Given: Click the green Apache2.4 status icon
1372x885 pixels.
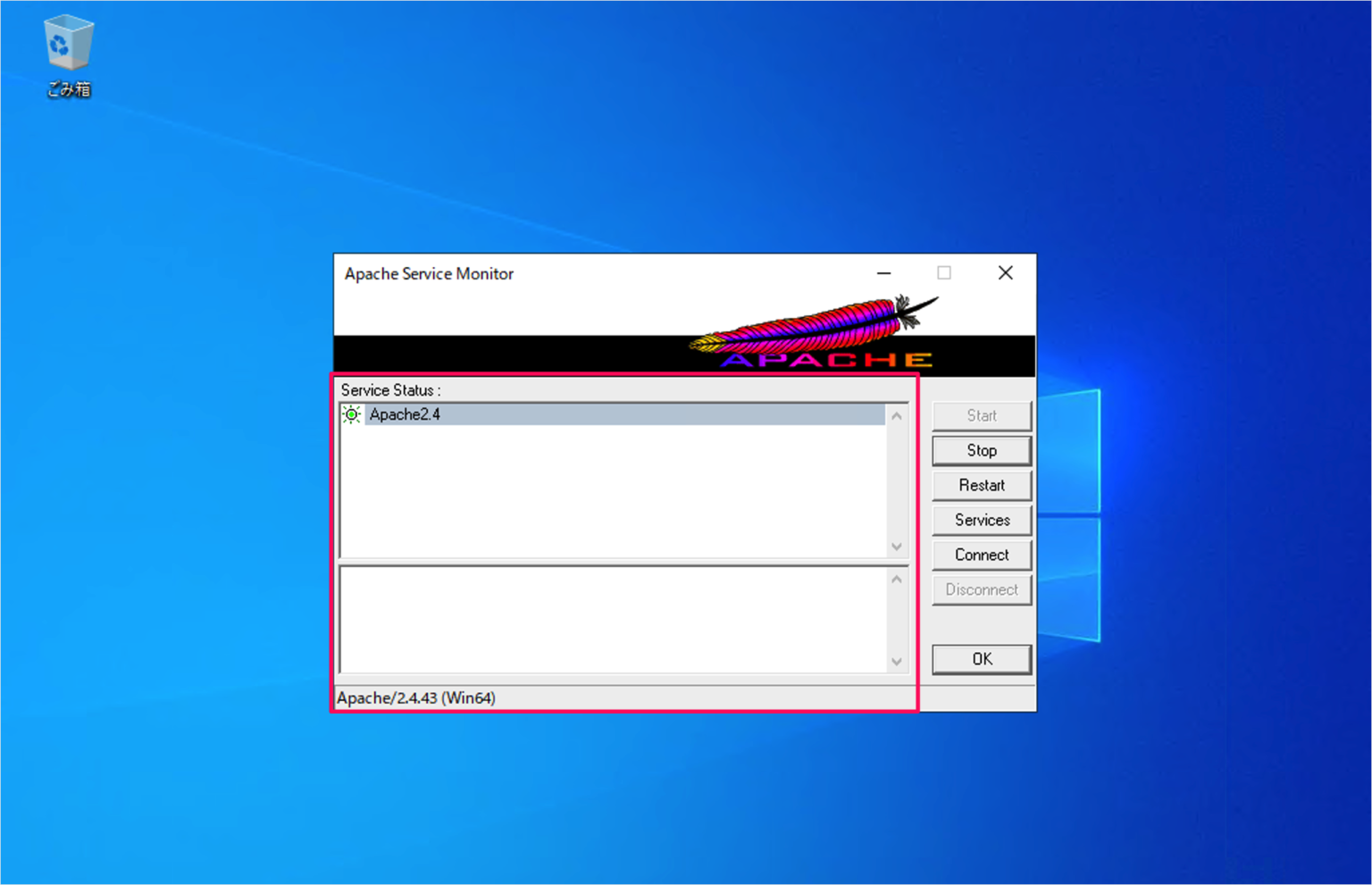Looking at the screenshot, I should [352, 414].
